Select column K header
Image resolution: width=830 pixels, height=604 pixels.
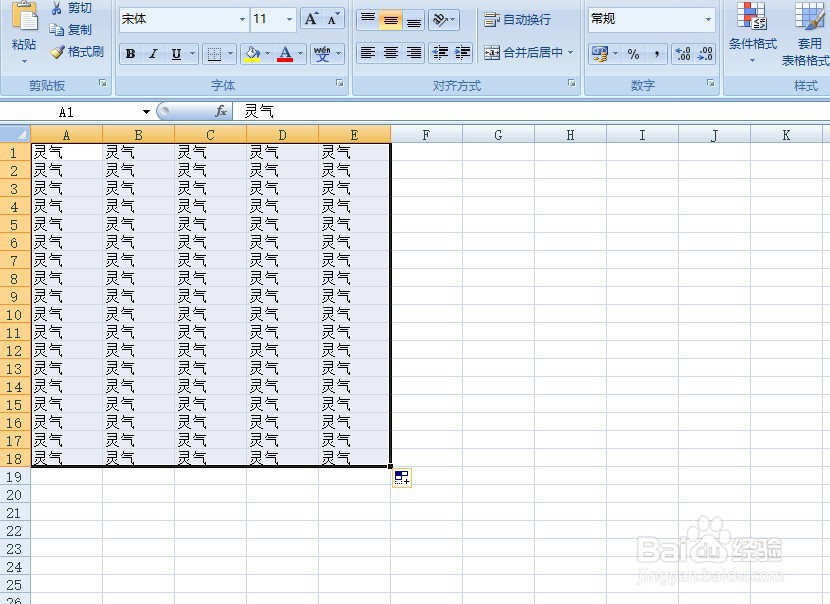786,135
